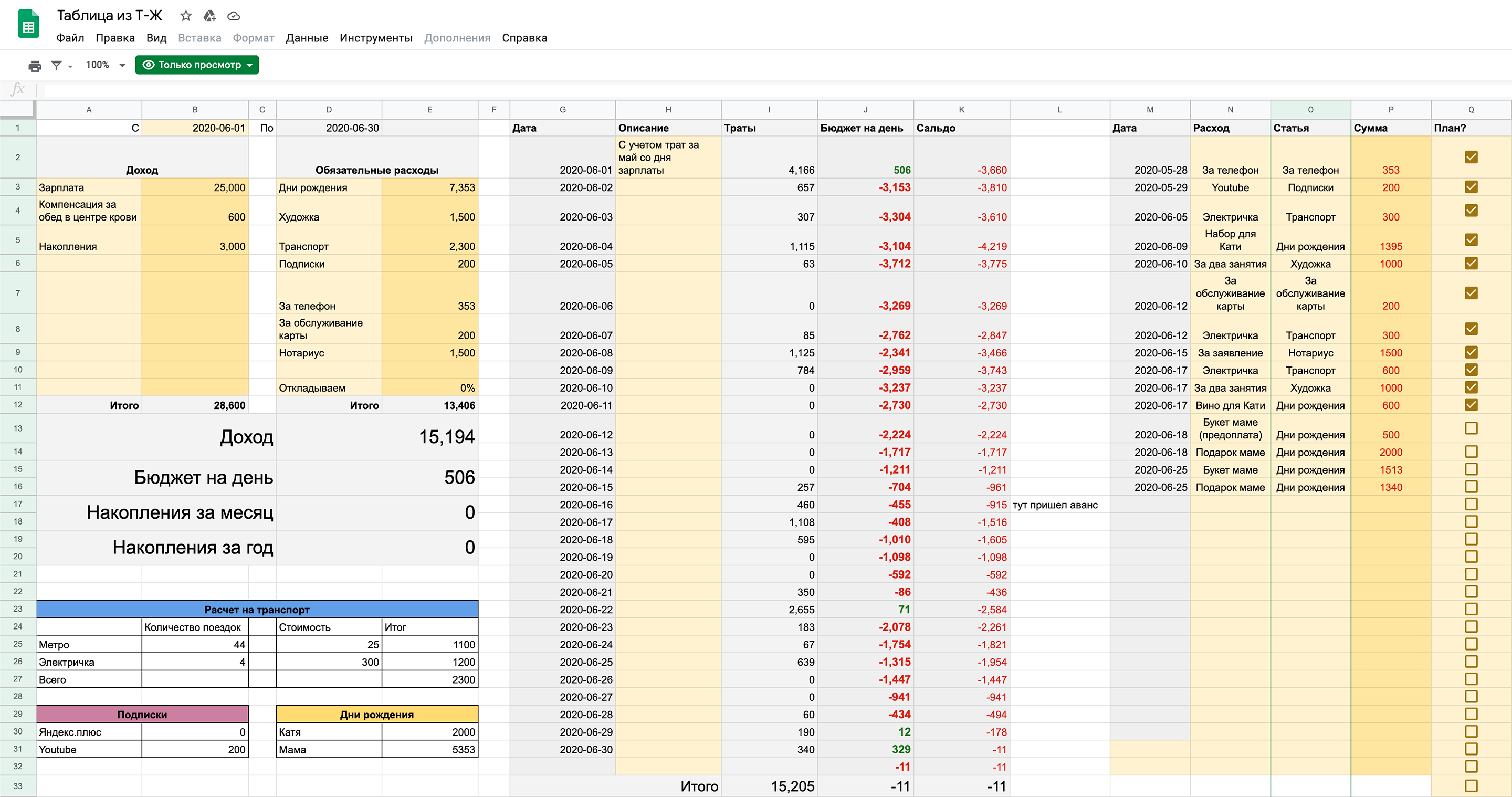Check the plan checkbox for Букет маме (предоплата)
Image resolution: width=1512 pixels, height=797 pixels.
tap(1471, 428)
